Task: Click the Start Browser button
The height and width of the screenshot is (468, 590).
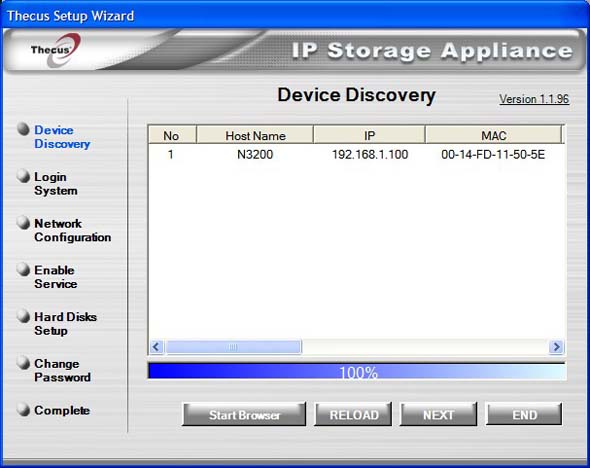Action: pos(244,415)
